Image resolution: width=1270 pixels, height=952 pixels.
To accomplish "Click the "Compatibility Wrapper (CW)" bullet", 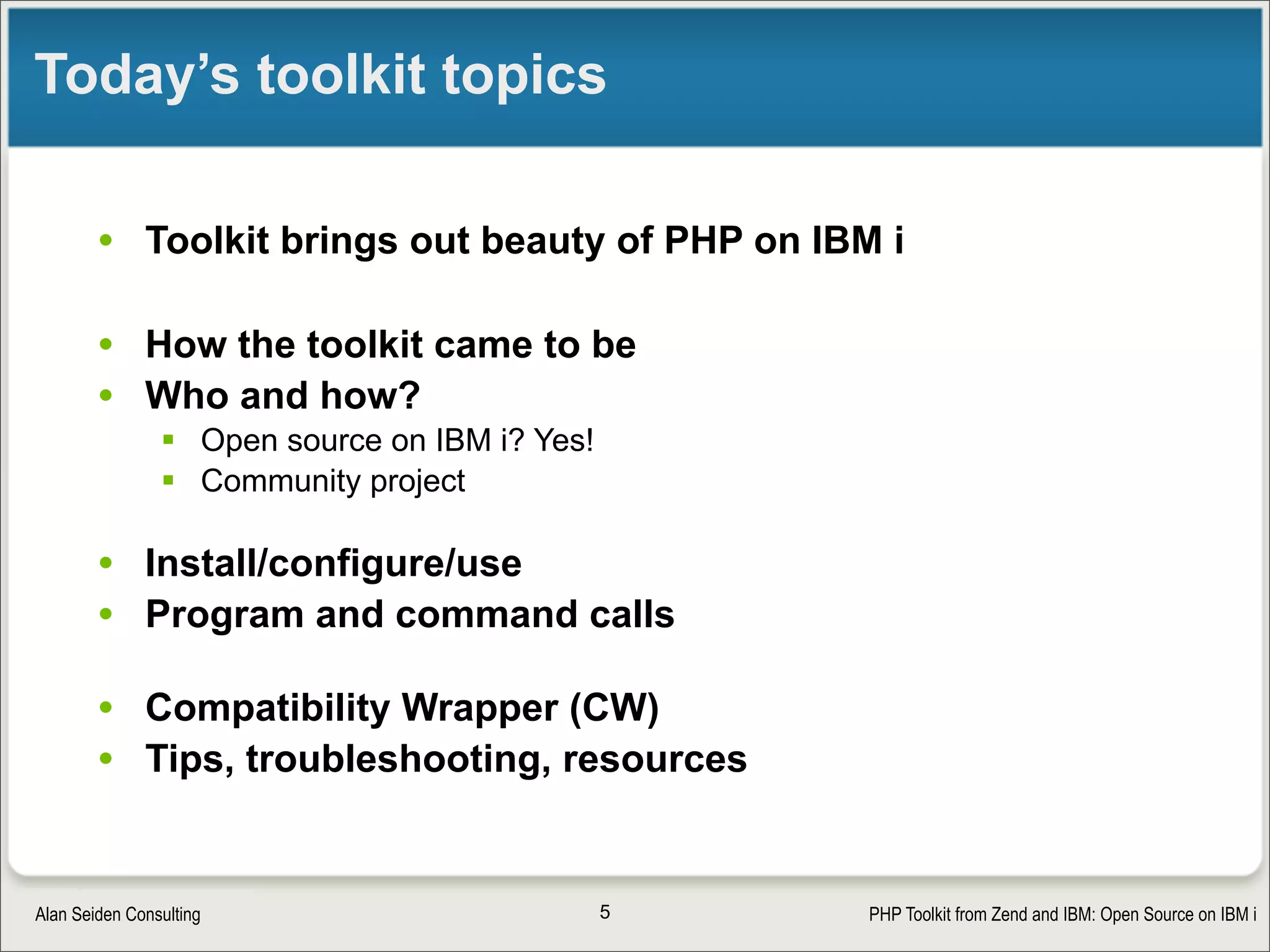I will (x=402, y=708).
